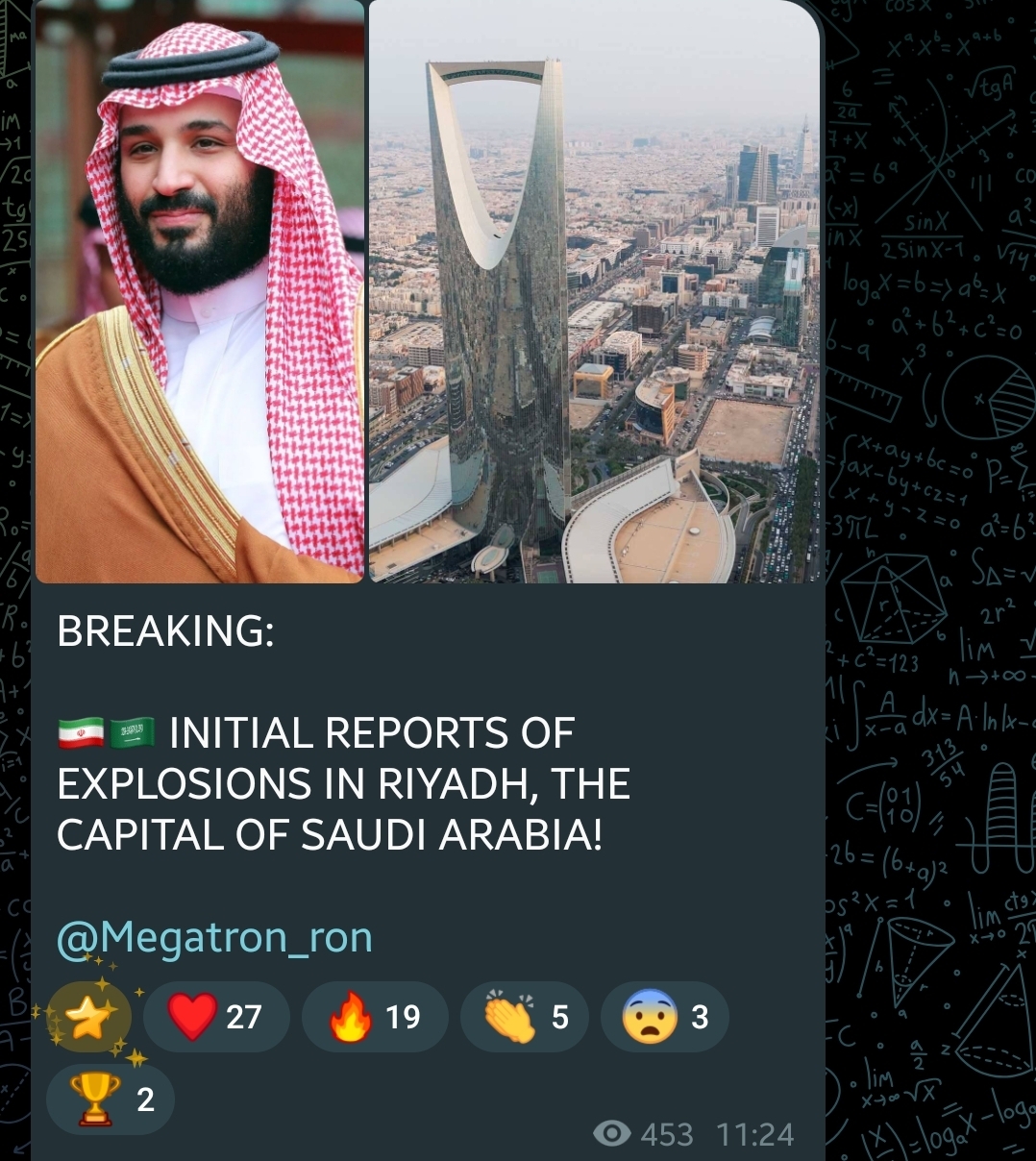
Task: Select the BREAKING: heading text
Action: [x=165, y=631]
